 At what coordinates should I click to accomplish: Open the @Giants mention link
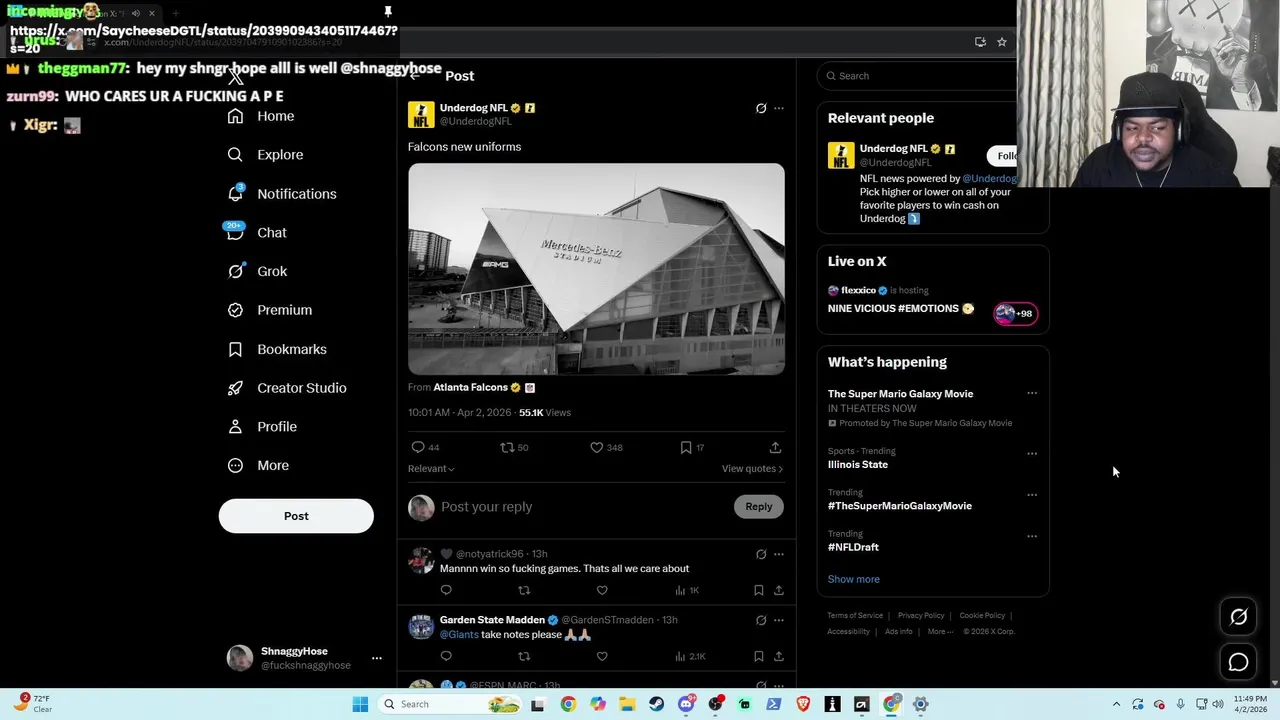459,635
